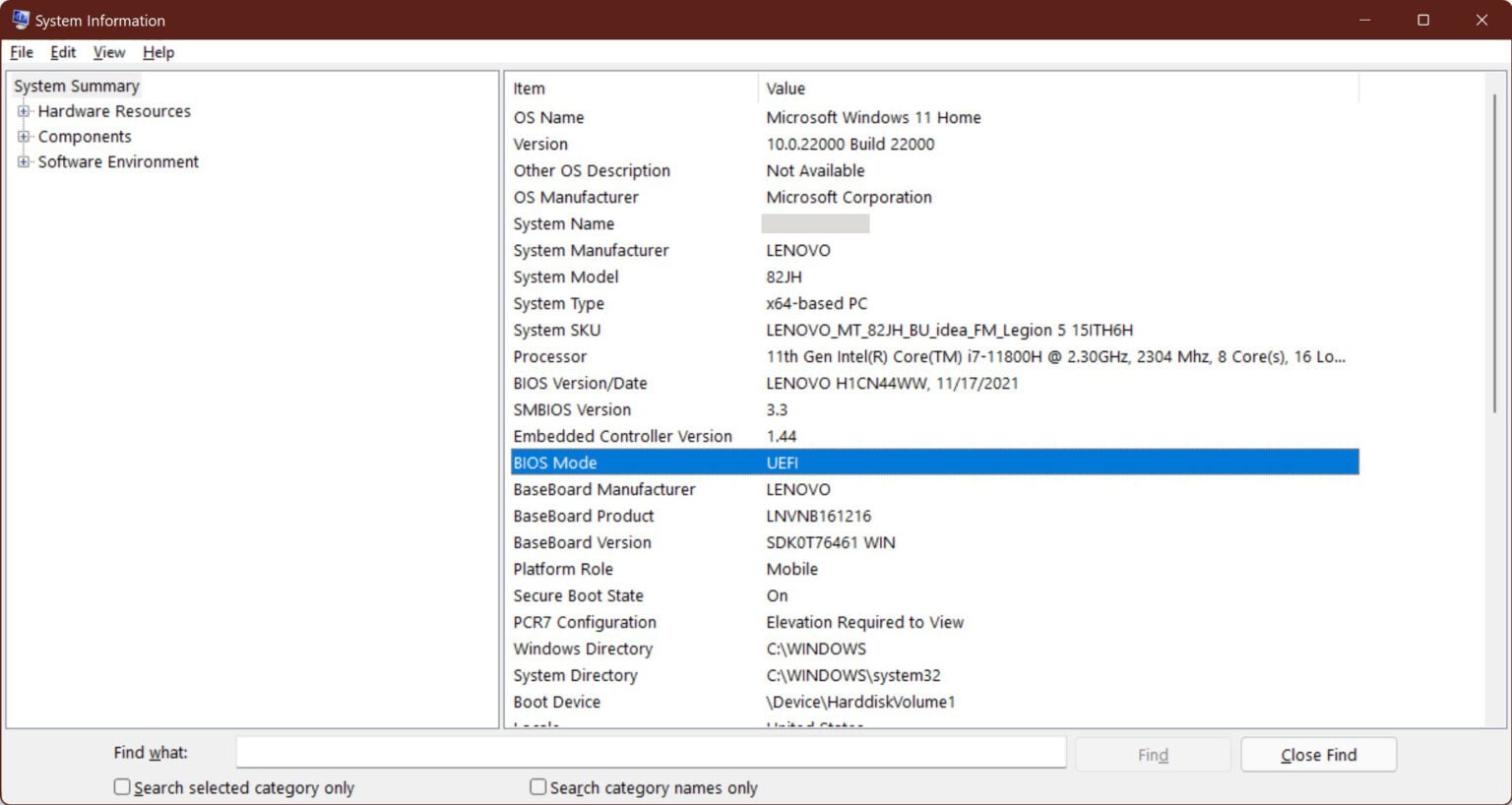1512x805 pixels.
Task: Expand the Hardware Resources tree node
Action: pyautogui.click(x=23, y=111)
